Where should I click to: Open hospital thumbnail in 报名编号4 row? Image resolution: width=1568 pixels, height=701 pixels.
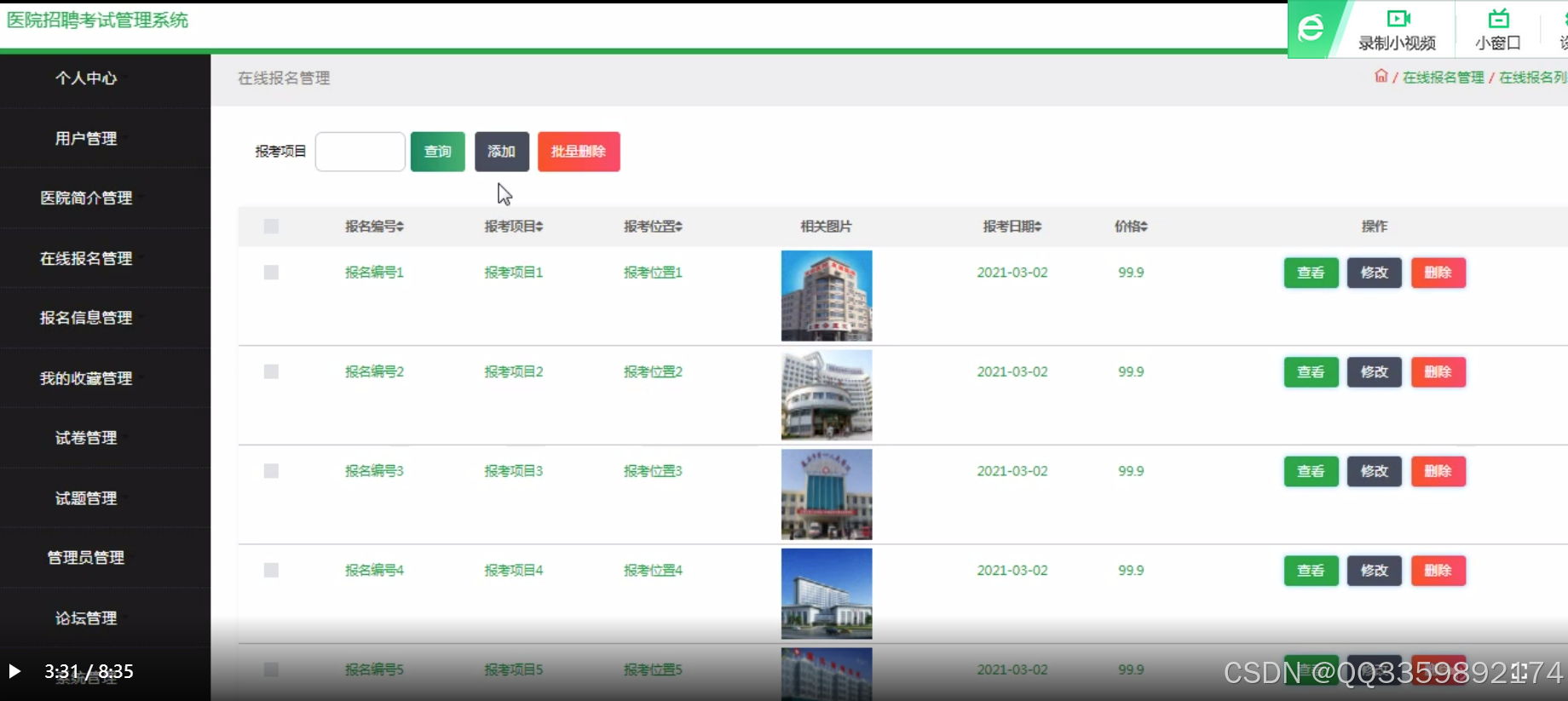pos(827,594)
